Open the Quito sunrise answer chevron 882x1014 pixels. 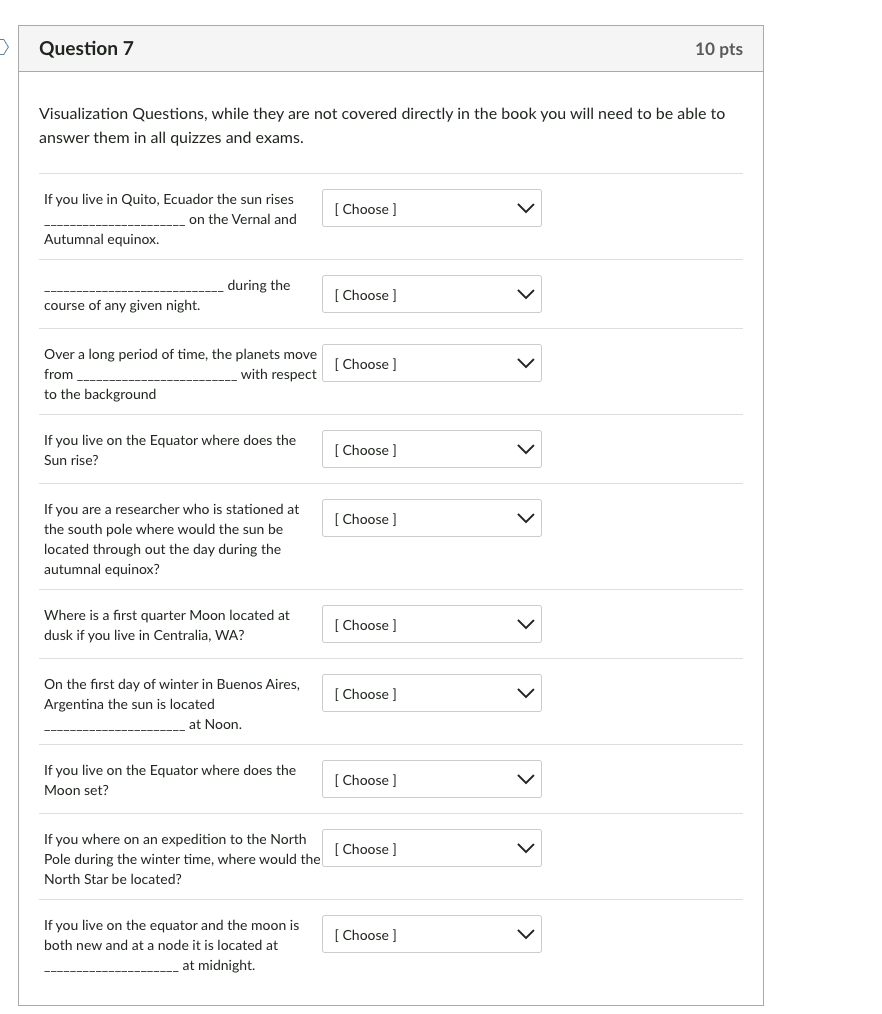[524, 208]
